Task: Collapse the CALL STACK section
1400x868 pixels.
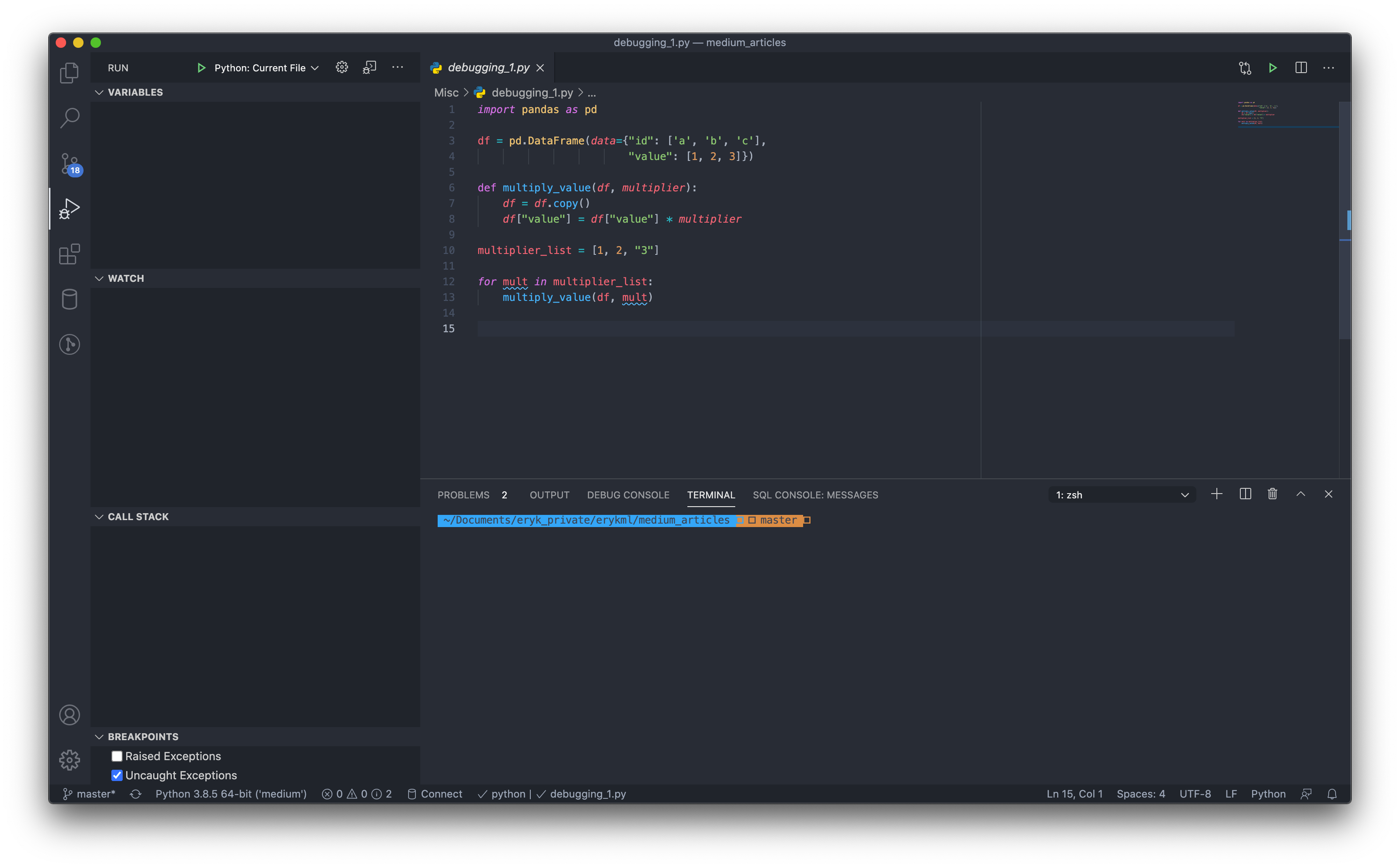Action: 138,517
